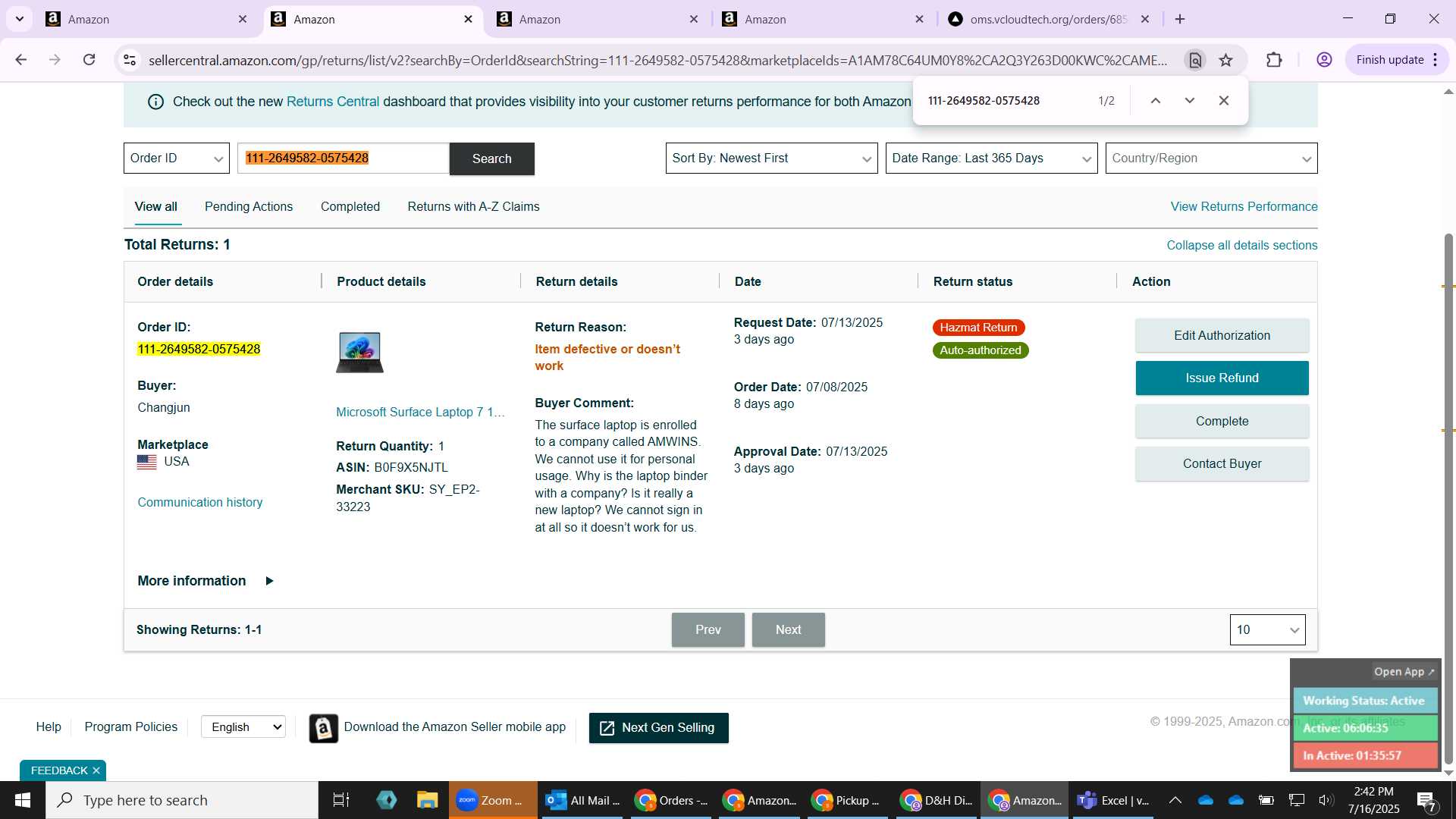1456x819 pixels.
Task: Open the browser extensions puzzle icon
Action: pyautogui.click(x=1275, y=60)
